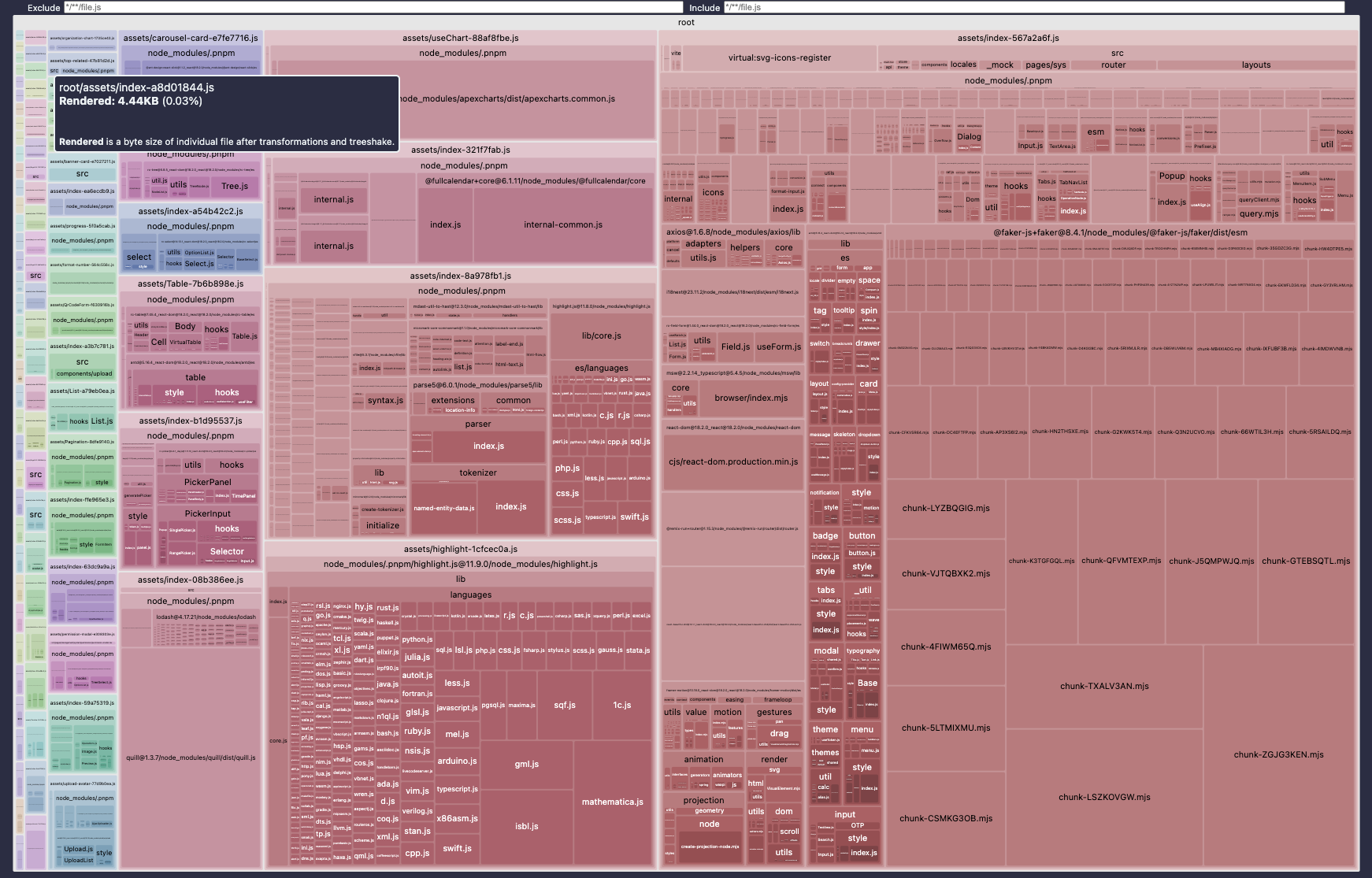Select the browser/index.mjs block
Image resolution: width=1372 pixels, height=878 pixels.
[x=751, y=398]
